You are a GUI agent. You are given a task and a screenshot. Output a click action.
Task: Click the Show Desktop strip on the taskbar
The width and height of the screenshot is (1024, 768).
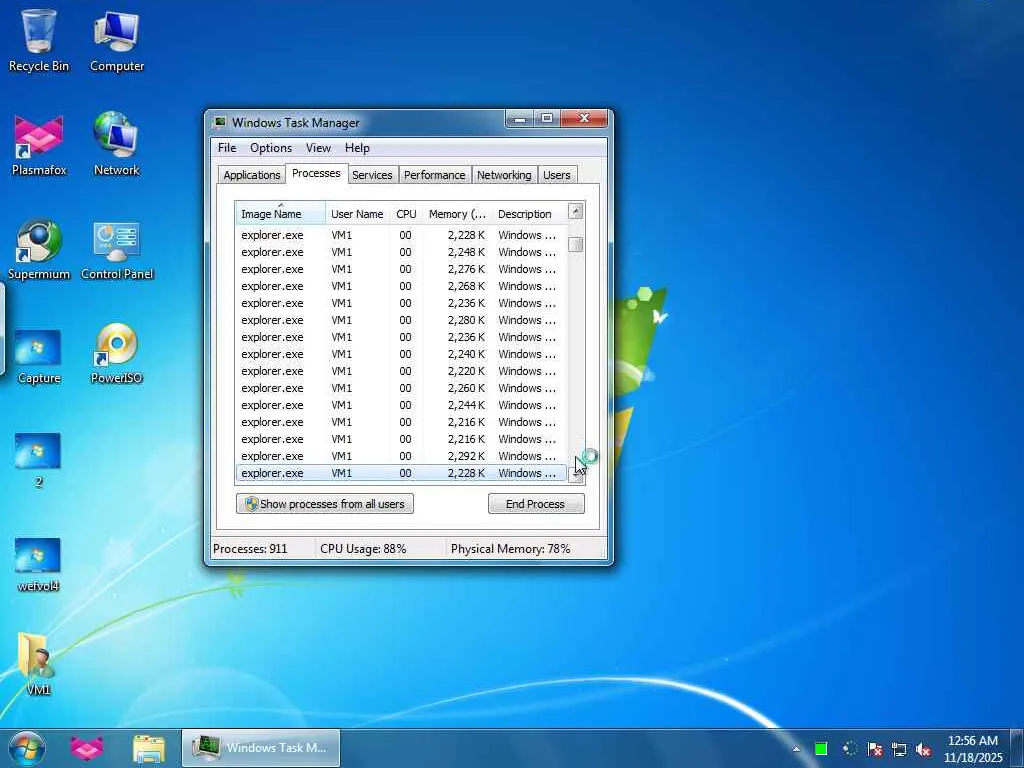(1017, 748)
